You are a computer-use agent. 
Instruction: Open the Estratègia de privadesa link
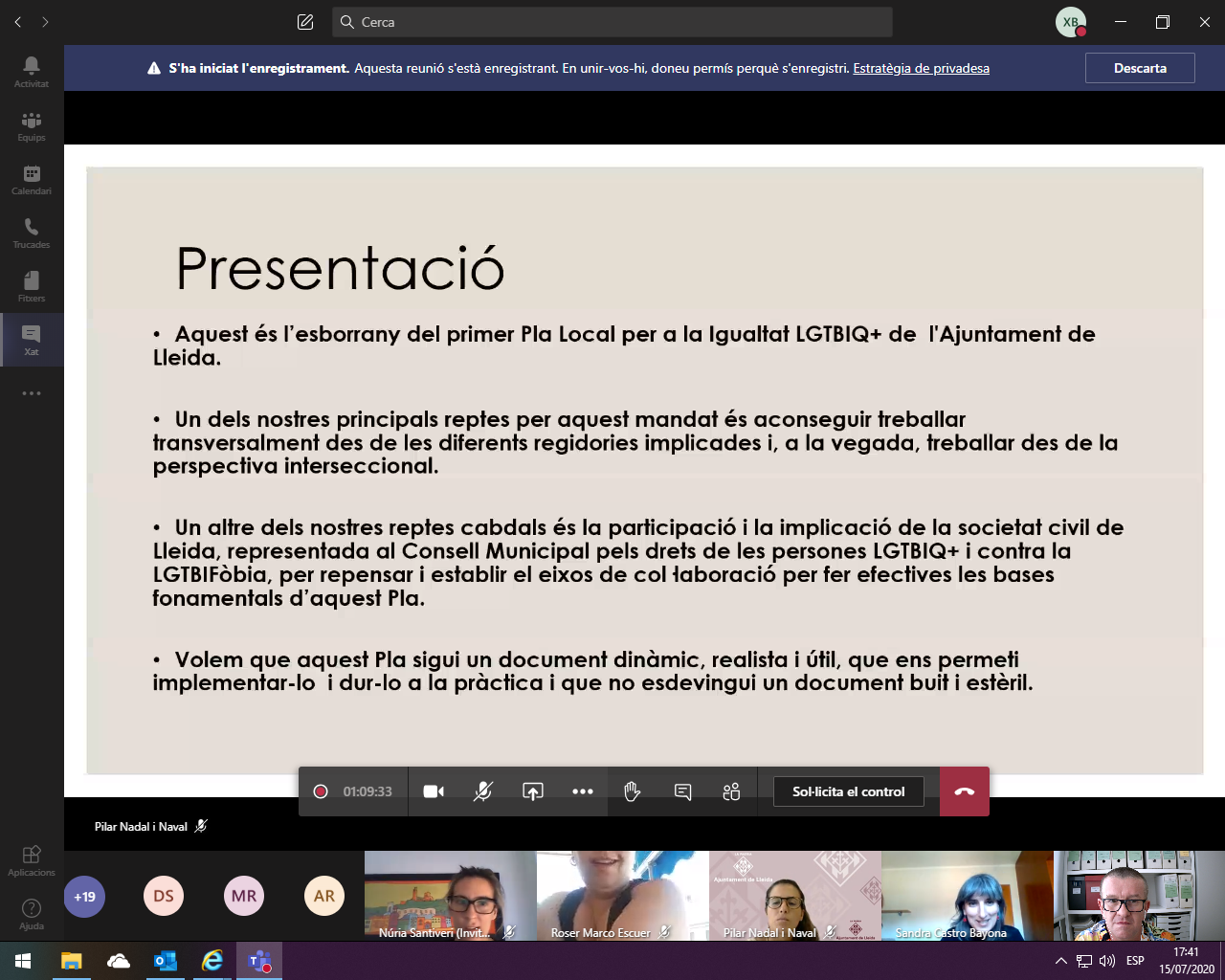pyautogui.click(x=921, y=68)
